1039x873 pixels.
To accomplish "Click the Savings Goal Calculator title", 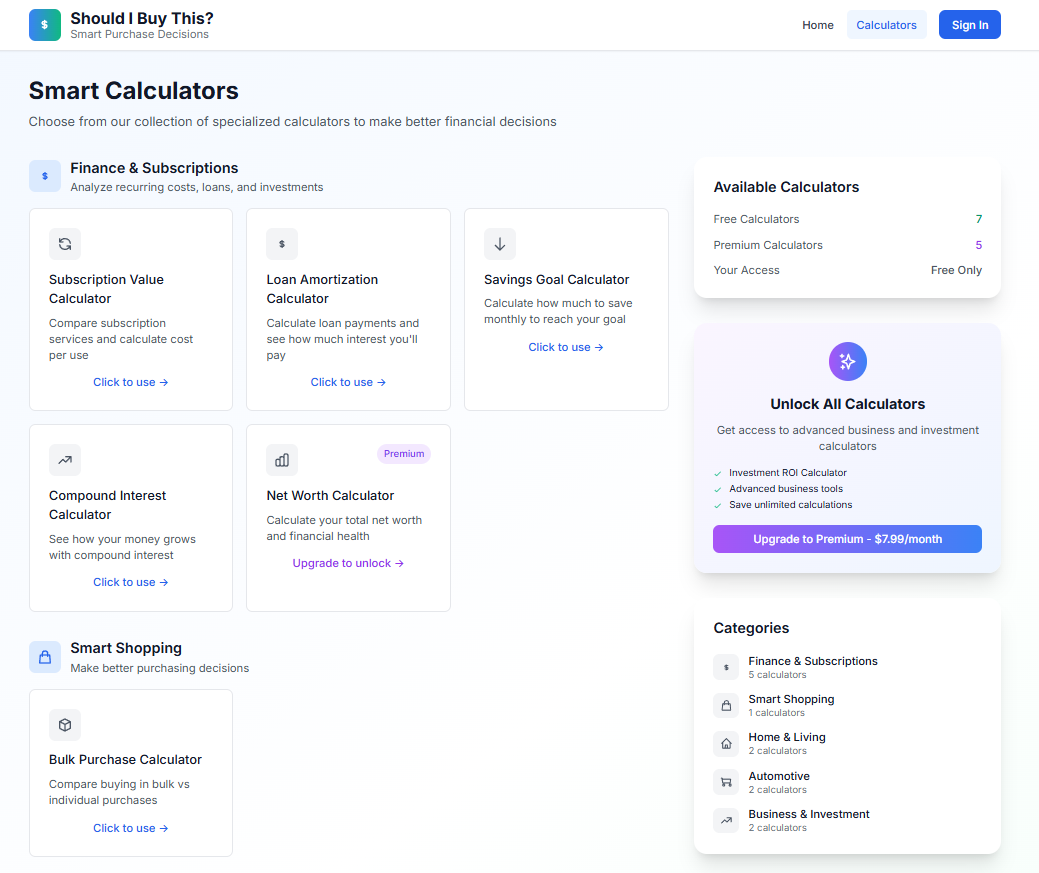I will pyautogui.click(x=556, y=280).
